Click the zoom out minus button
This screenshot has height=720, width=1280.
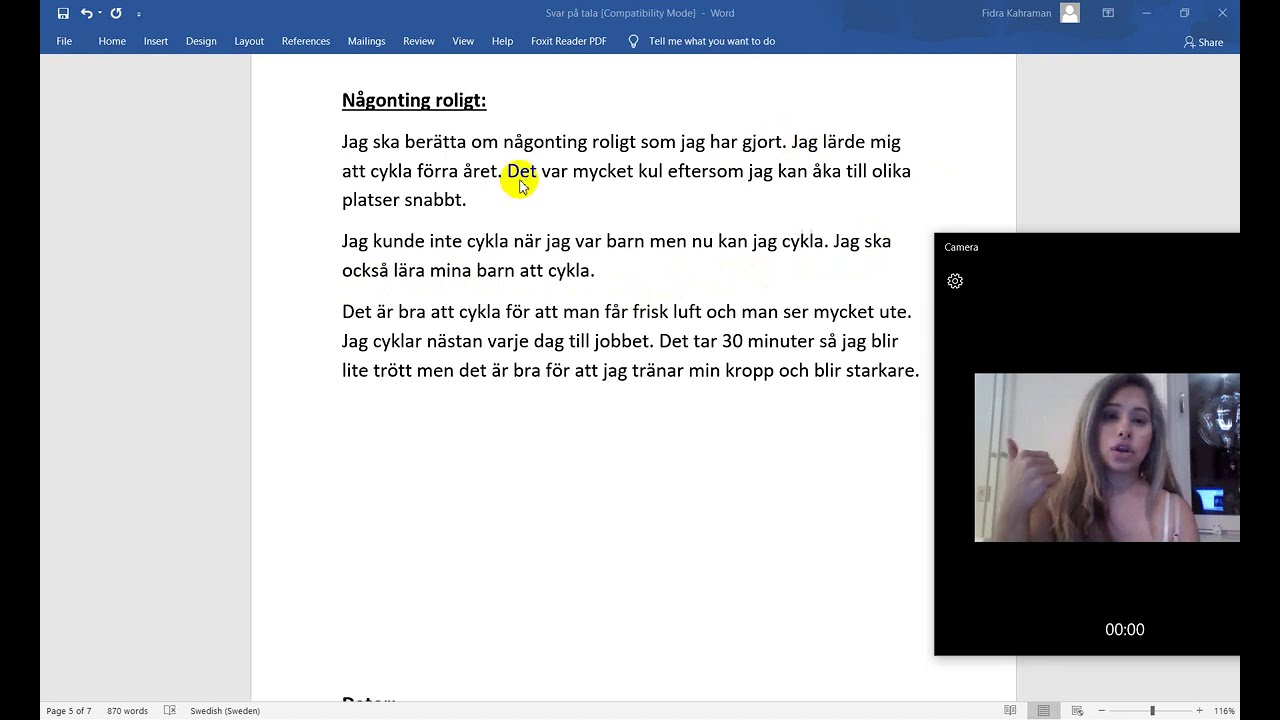point(1104,711)
